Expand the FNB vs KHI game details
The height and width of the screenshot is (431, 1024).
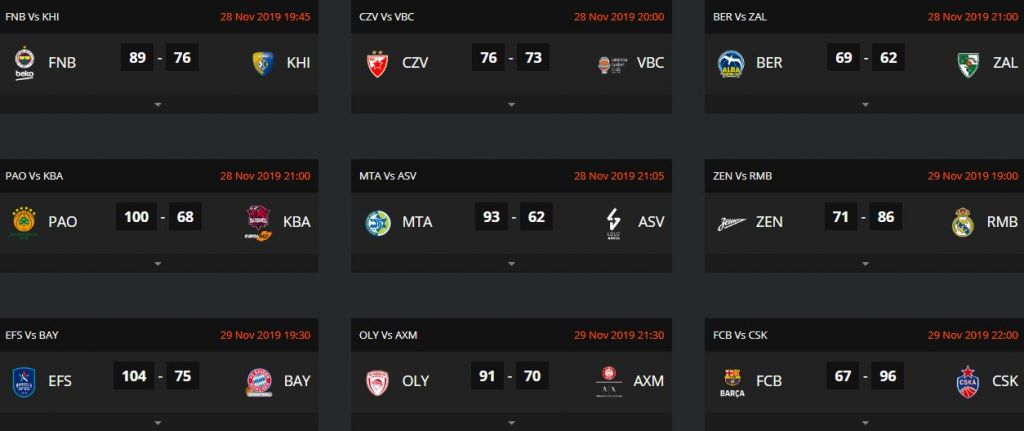pyautogui.click(x=158, y=104)
